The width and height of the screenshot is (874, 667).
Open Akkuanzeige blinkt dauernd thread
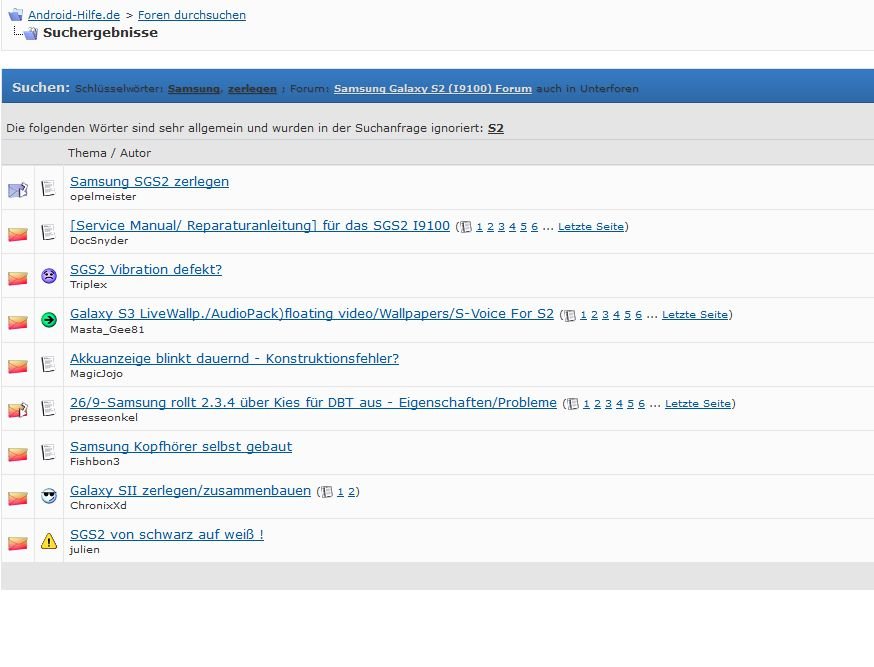[x=235, y=358]
